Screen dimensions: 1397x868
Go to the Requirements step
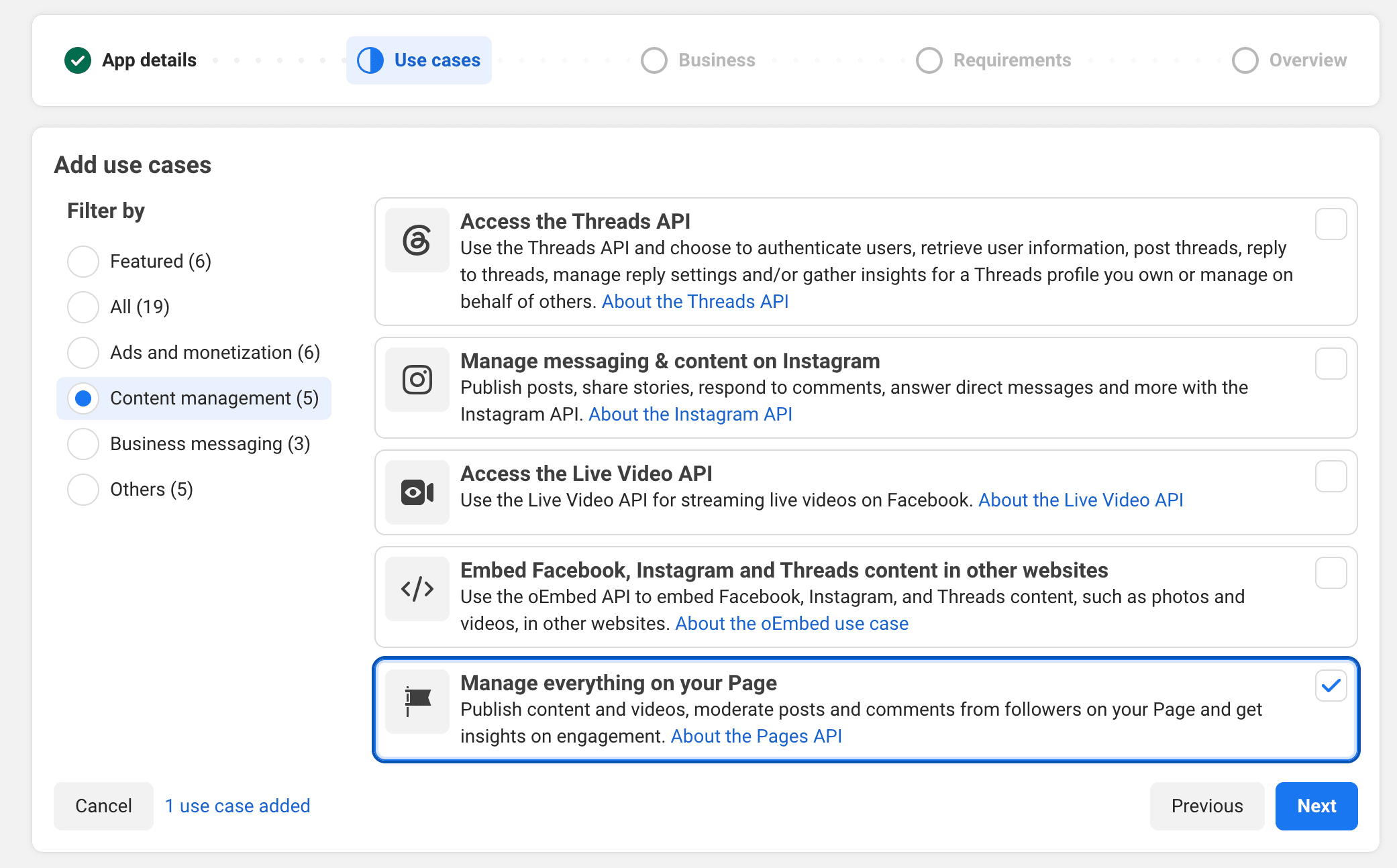point(994,60)
